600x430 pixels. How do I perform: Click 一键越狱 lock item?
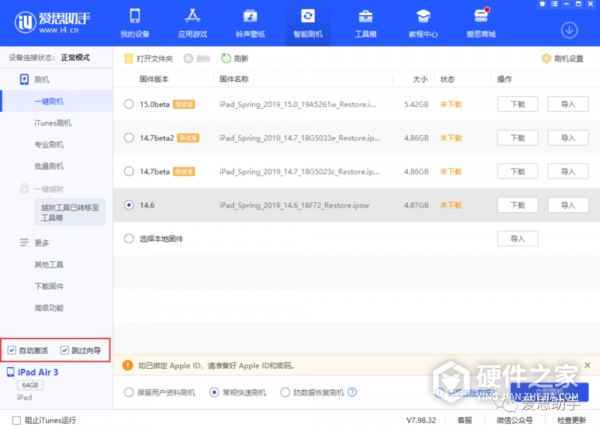(x=42, y=189)
